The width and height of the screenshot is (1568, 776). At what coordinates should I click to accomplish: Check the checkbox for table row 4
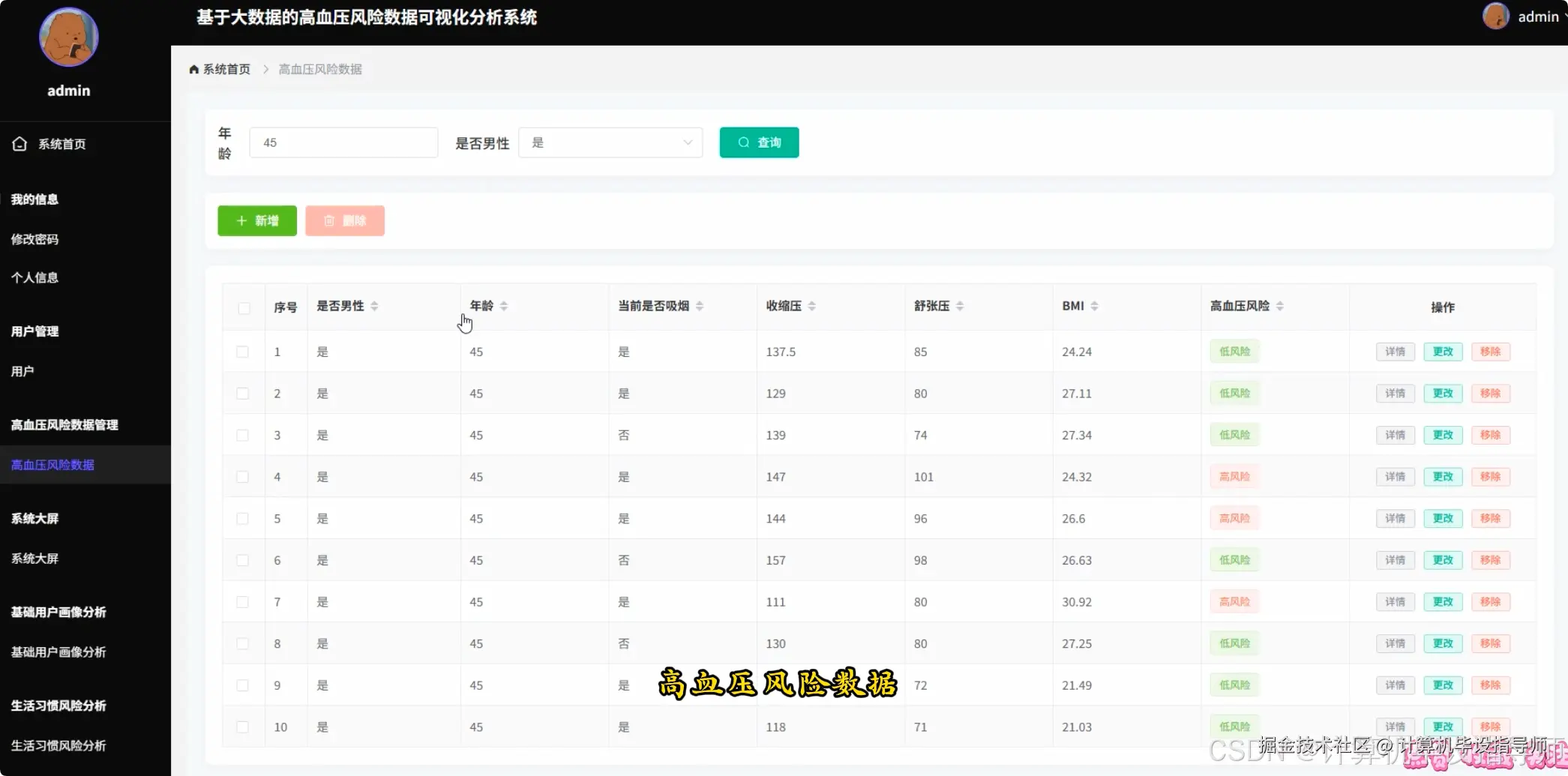tap(243, 476)
